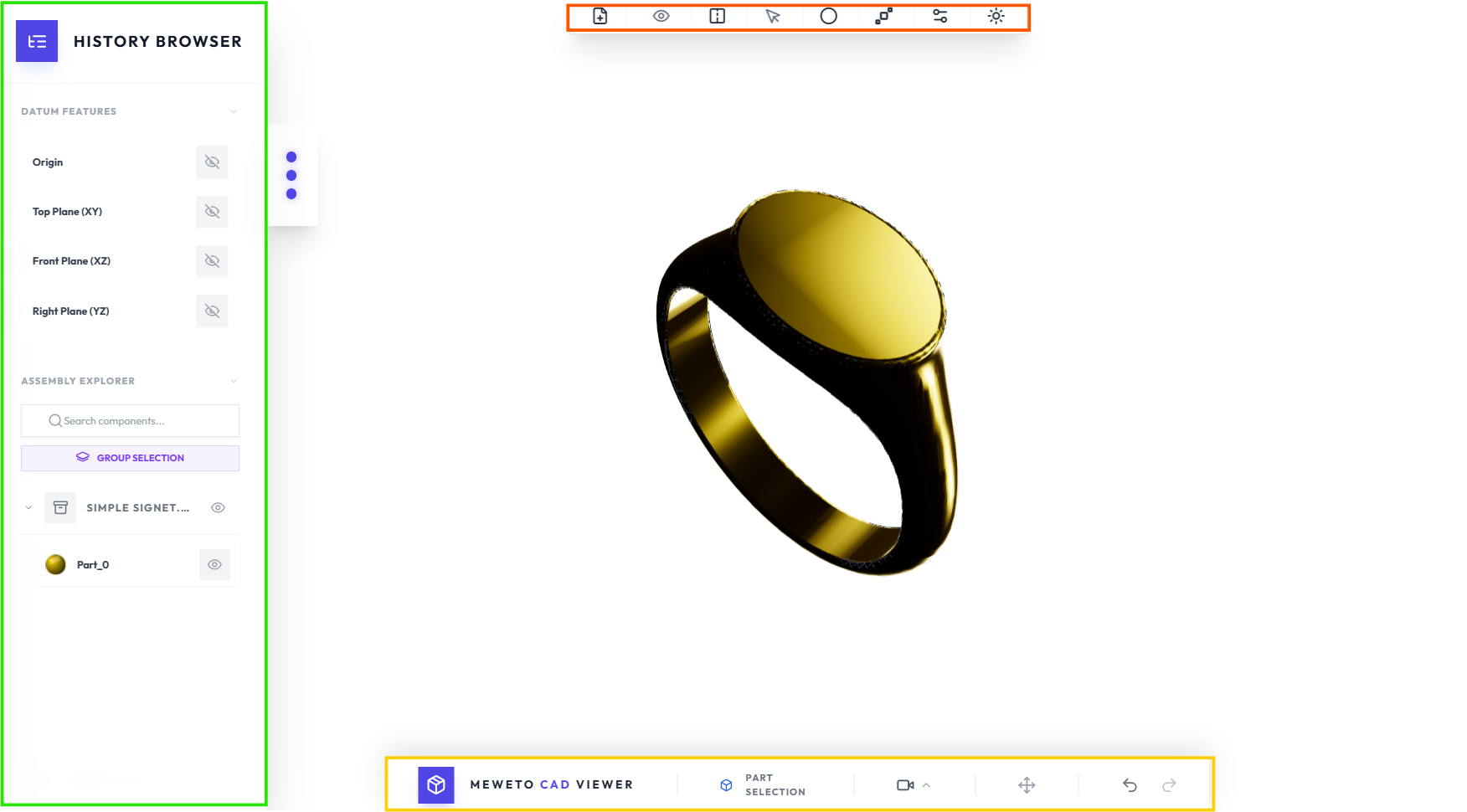Click the Part Selection cube icon
This screenshot has width=1467, height=812.
[727, 785]
